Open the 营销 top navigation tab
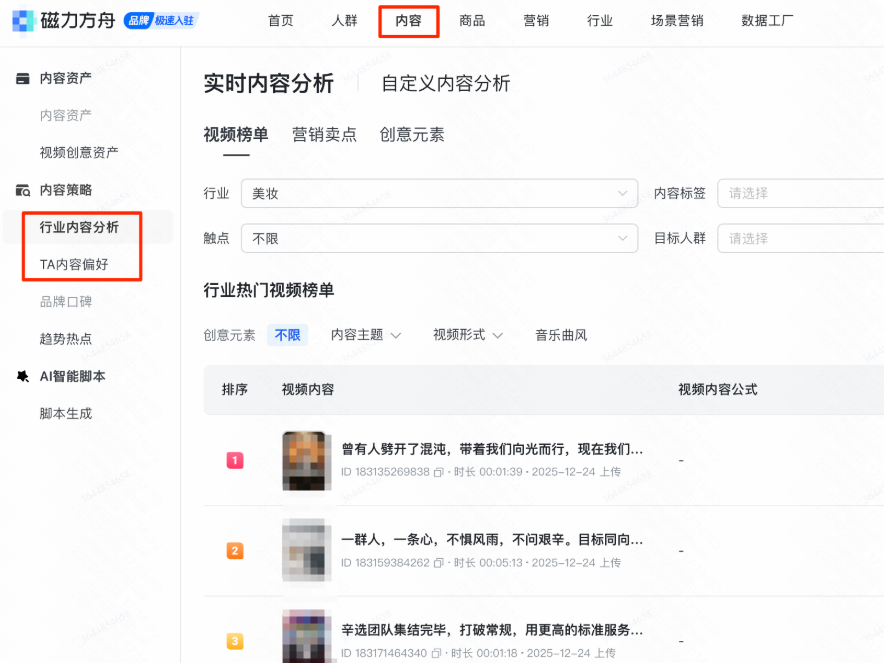This screenshot has width=884, height=663. pyautogui.click(x=536, y=21)
